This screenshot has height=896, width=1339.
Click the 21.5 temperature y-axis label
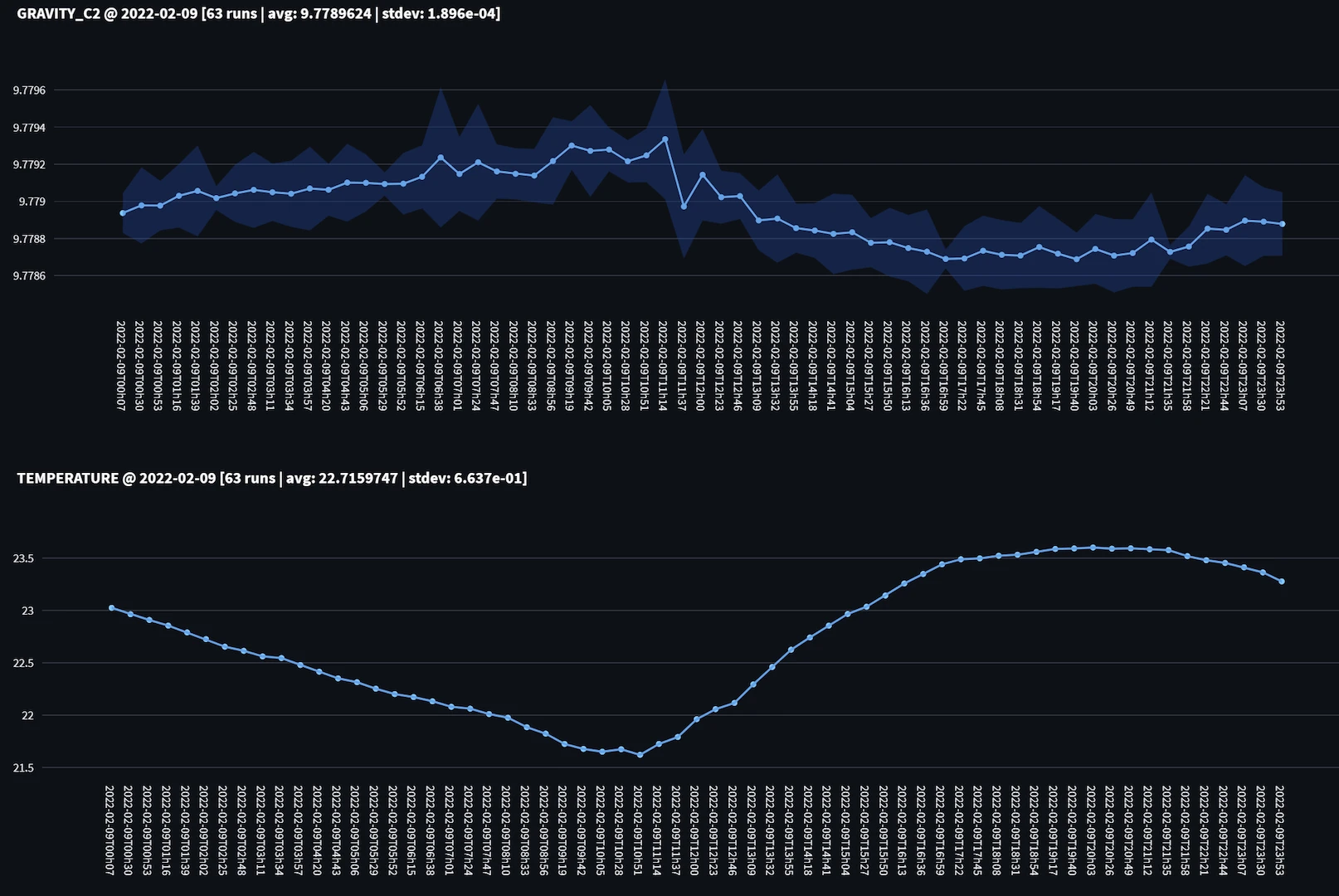(23, 768)
